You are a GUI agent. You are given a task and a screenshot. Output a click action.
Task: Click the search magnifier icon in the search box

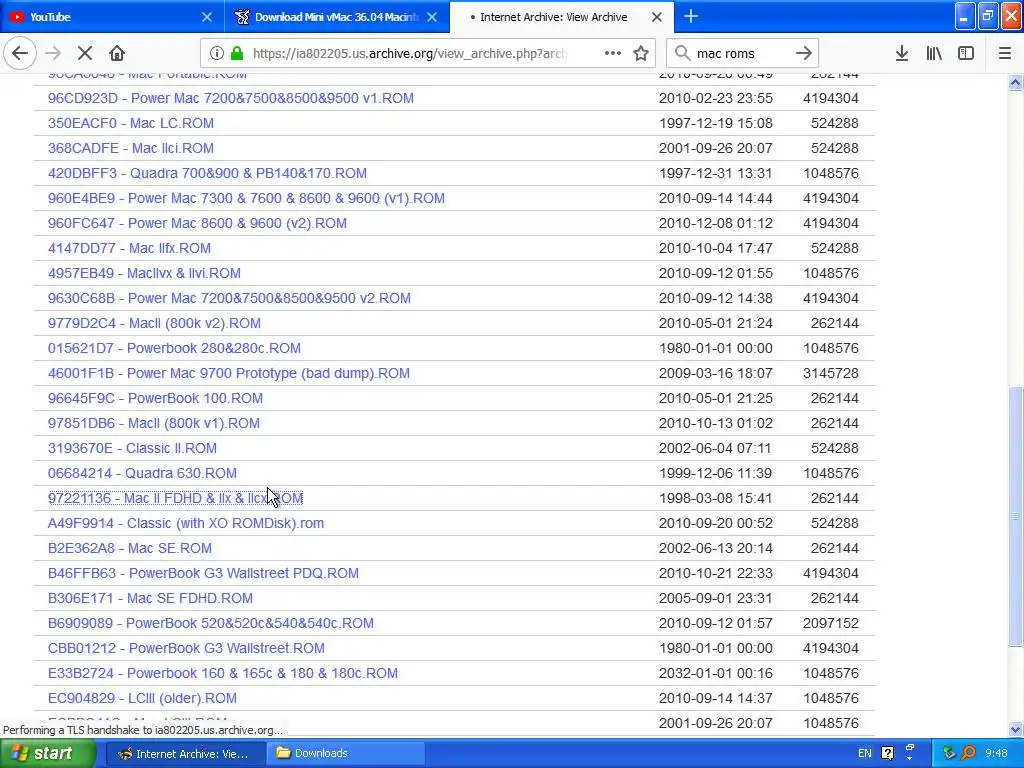click(x=682, y=54)
